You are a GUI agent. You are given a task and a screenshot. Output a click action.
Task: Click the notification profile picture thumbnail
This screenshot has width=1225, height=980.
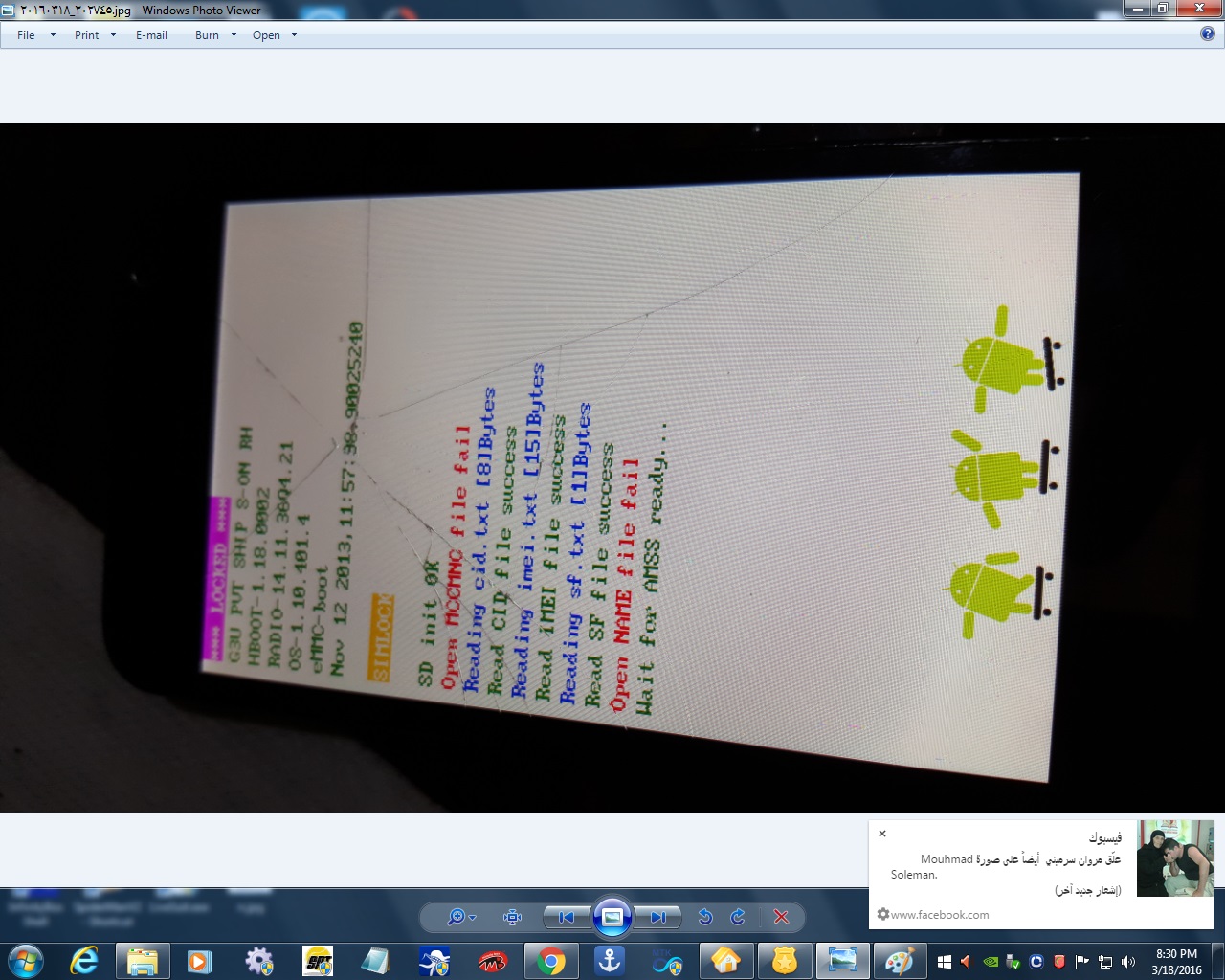tap(1174, 858)
